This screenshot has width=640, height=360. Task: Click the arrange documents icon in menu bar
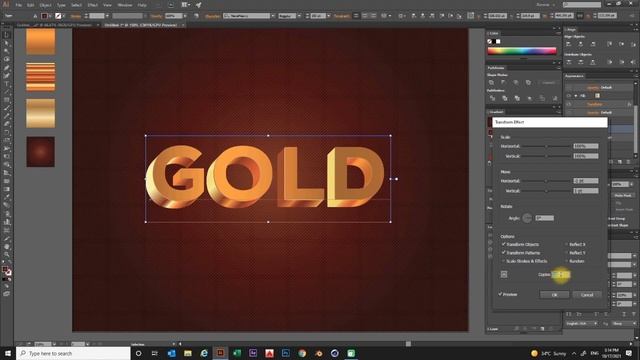tap(186, 5)
